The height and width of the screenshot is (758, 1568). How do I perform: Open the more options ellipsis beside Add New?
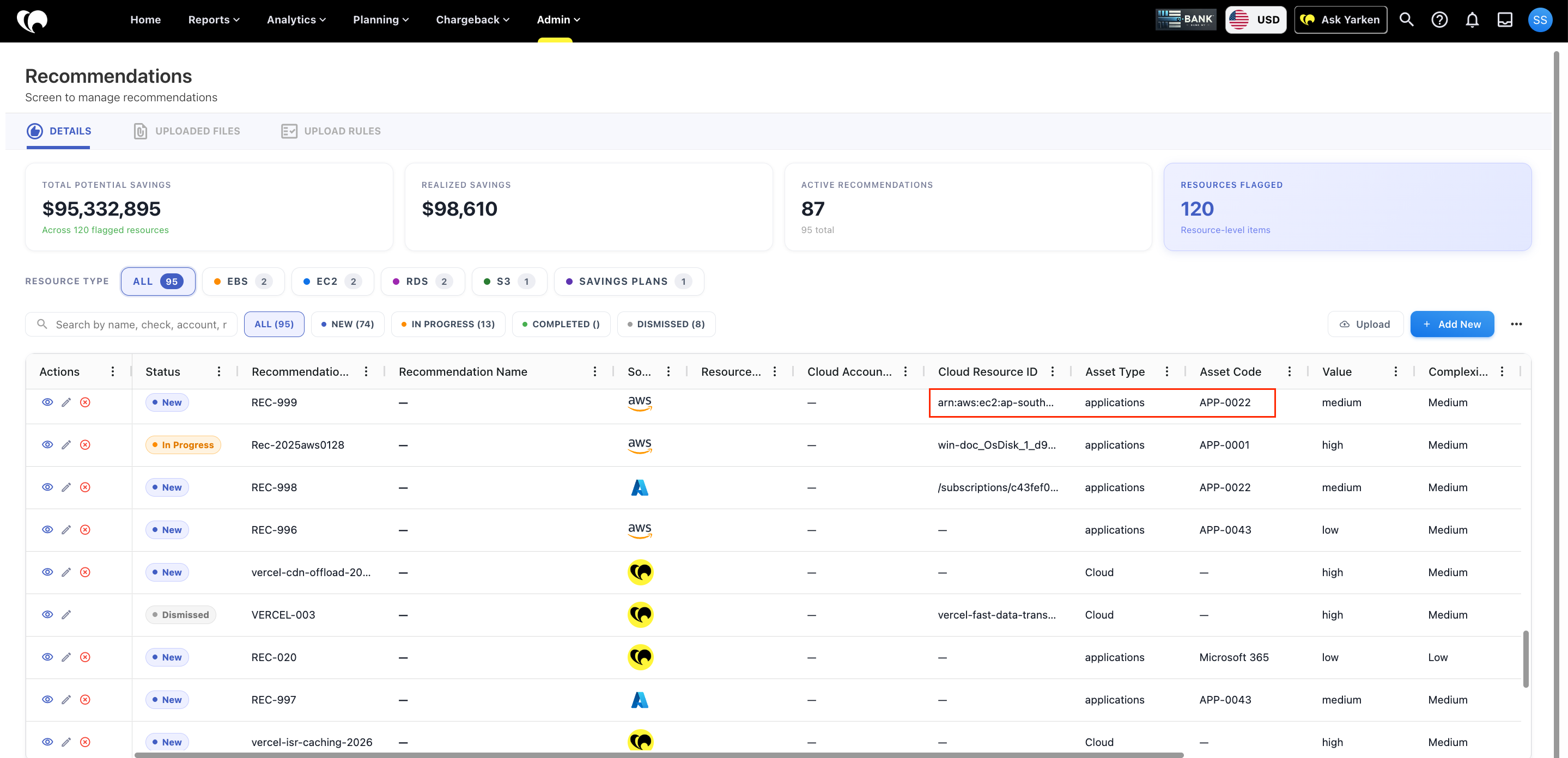tap(1516, 324)
